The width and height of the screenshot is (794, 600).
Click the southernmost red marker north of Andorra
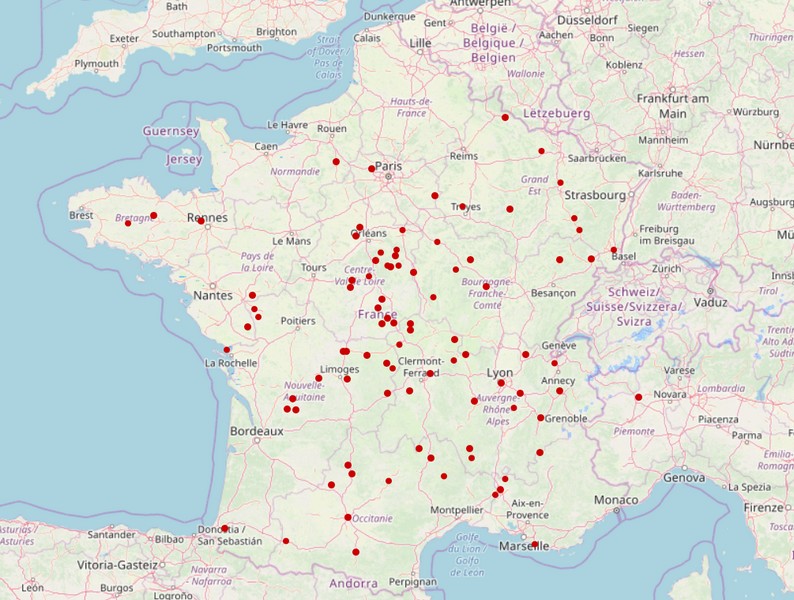(x=356, y=552)
